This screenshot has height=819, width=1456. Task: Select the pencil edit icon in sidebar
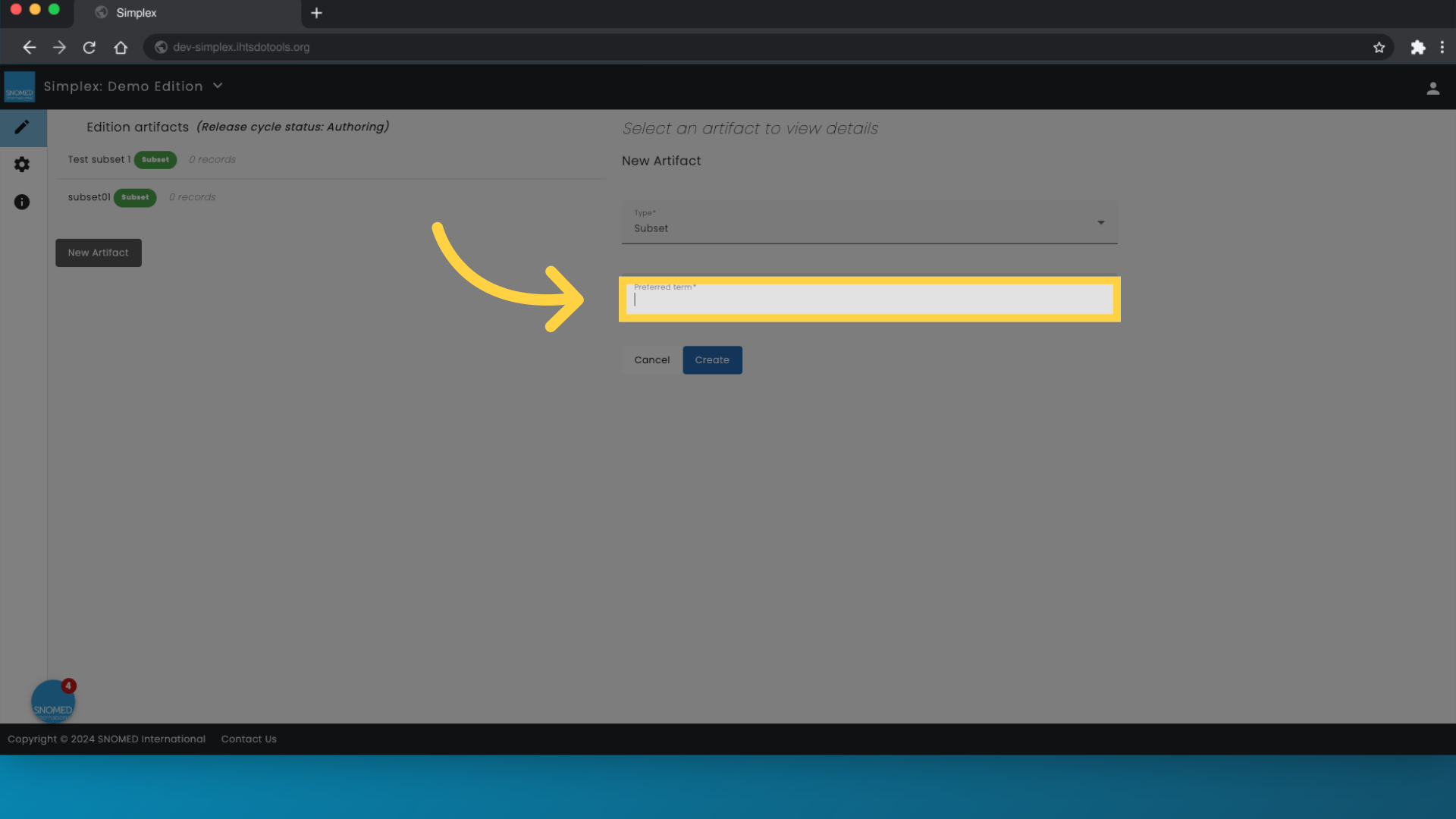[x=22, y=127]
